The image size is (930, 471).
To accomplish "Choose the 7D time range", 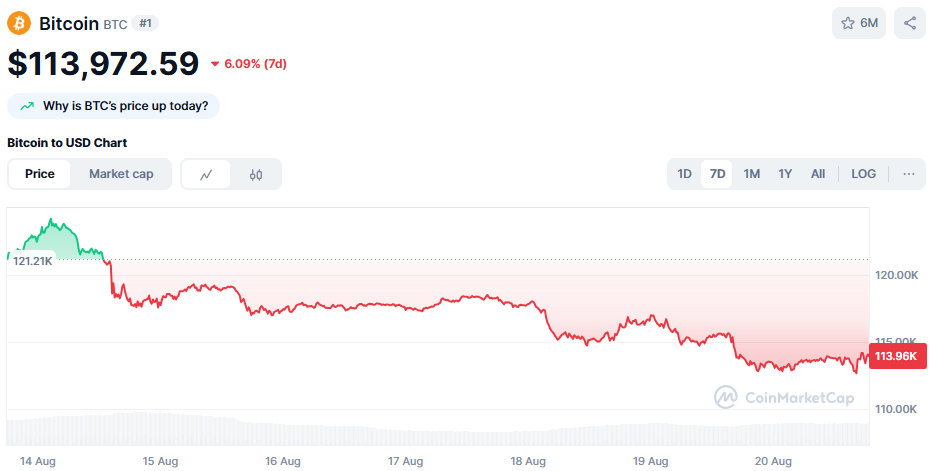I will (717, 174).
